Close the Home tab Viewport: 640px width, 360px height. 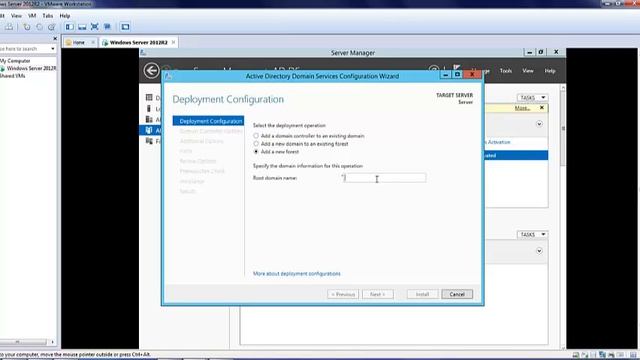point(93,42)
